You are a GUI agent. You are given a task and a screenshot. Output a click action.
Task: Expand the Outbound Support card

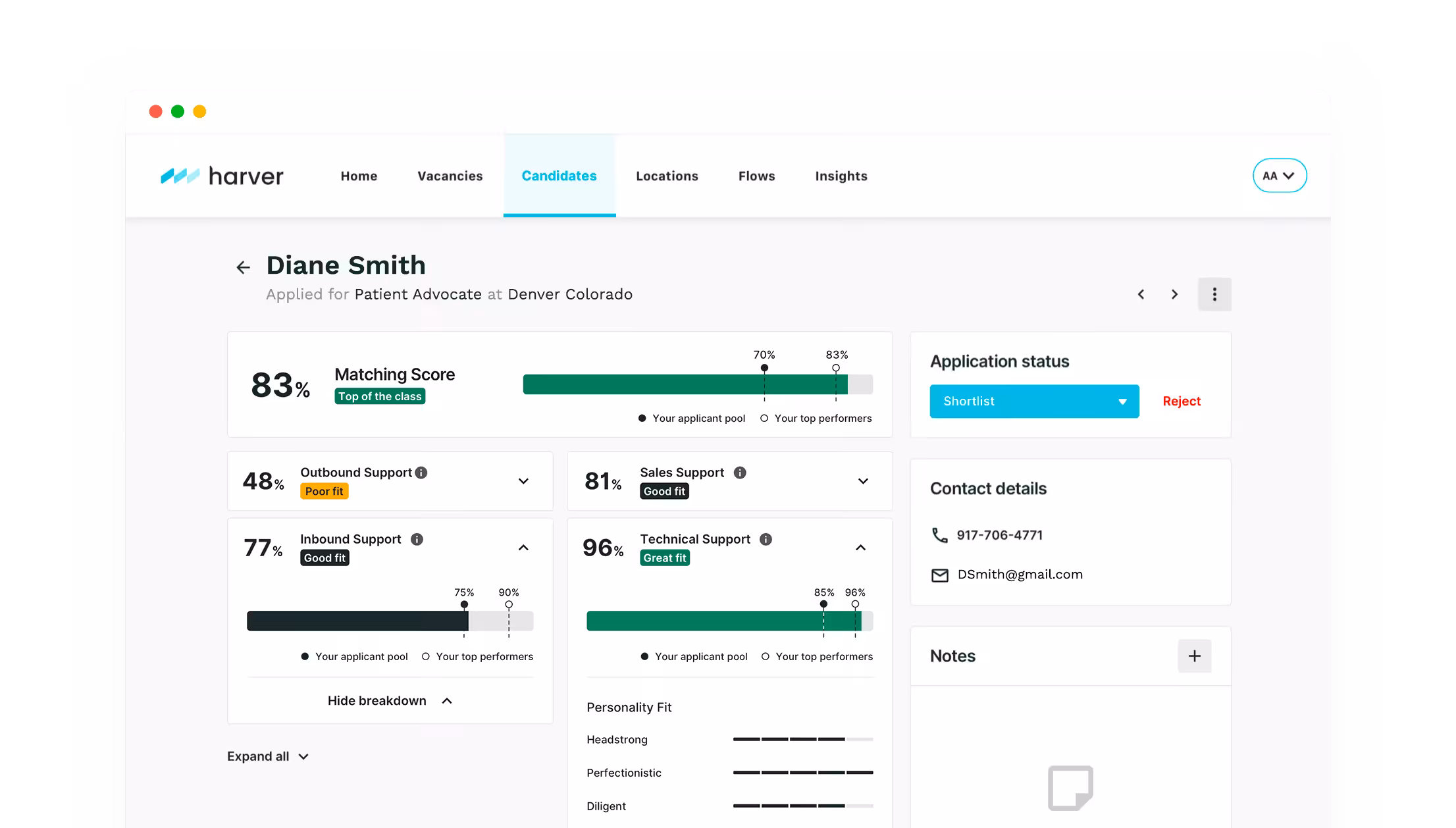[x=523, y=481]
